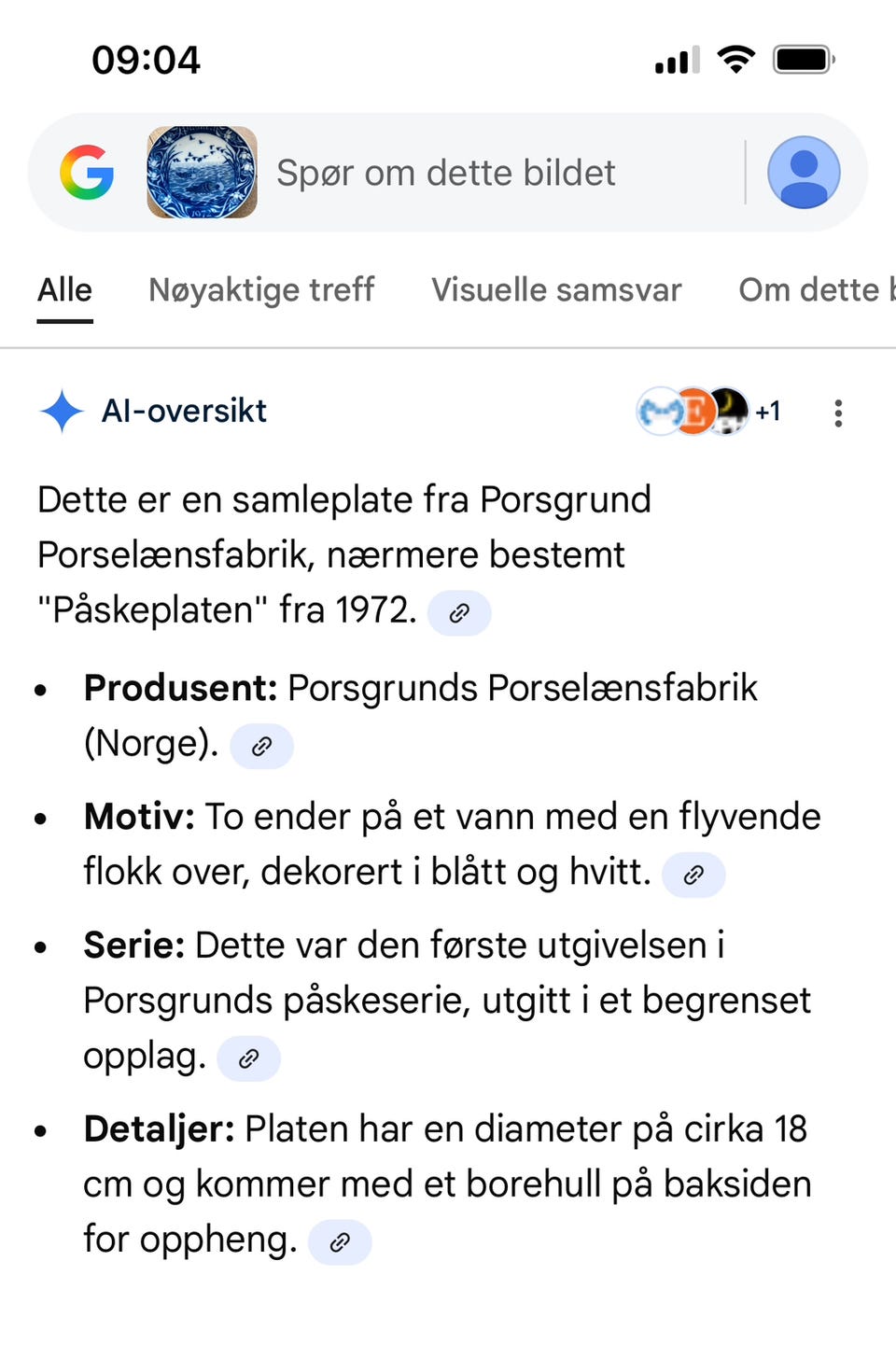Image resolution: width=896 pixels, height=1345 pixels.
Task: Tap the battery indicator in status bar
Action: tap(804, 60)
